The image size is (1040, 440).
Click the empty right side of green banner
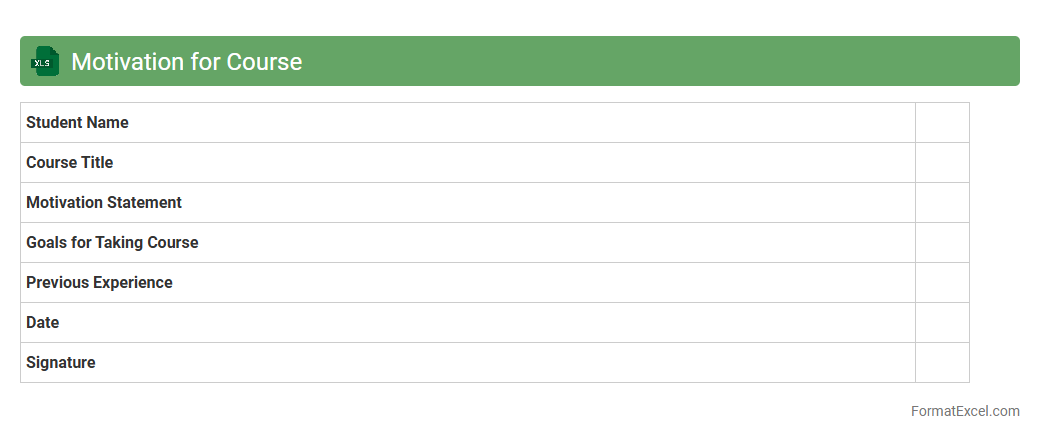pos(700,62)
